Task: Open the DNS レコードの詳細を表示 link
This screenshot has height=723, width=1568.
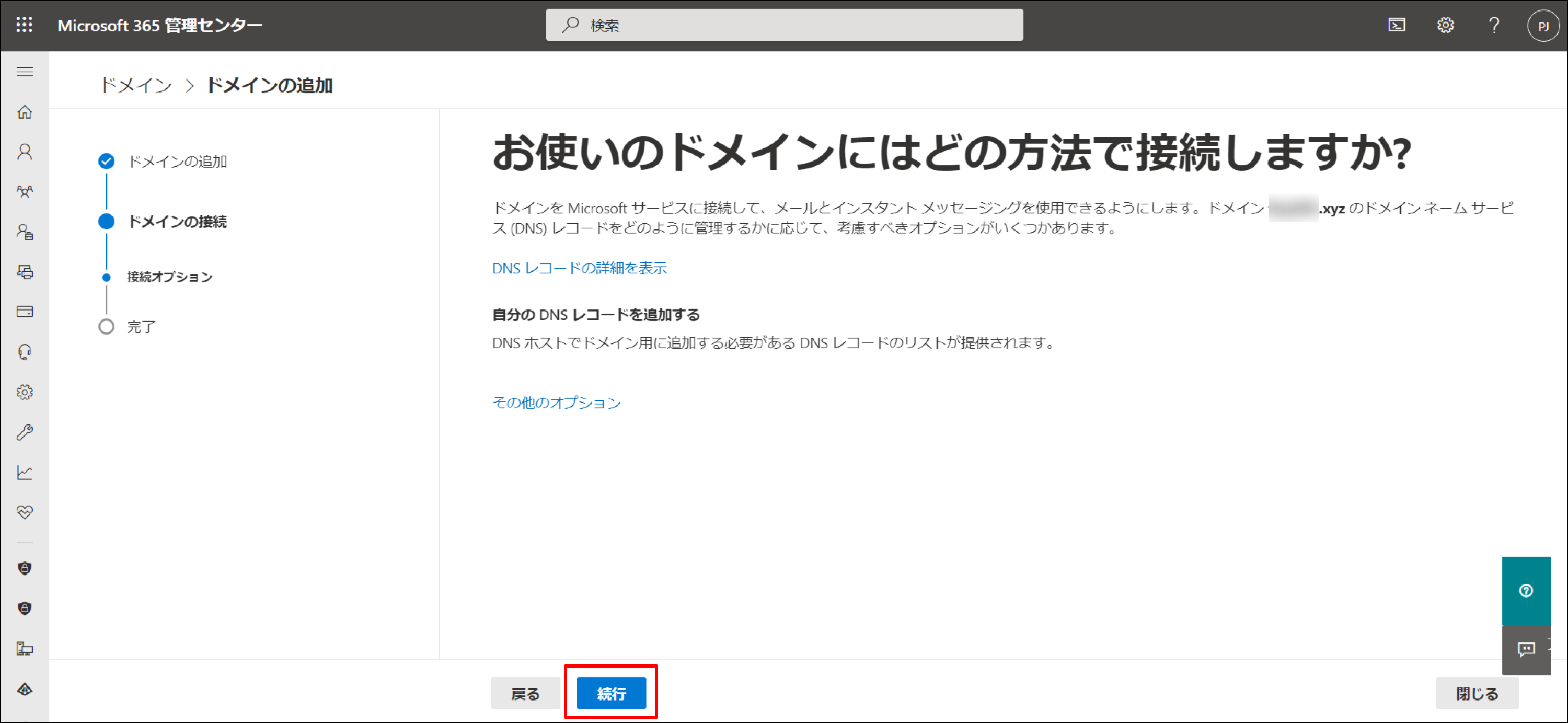Action: click(x=579, y=268)
